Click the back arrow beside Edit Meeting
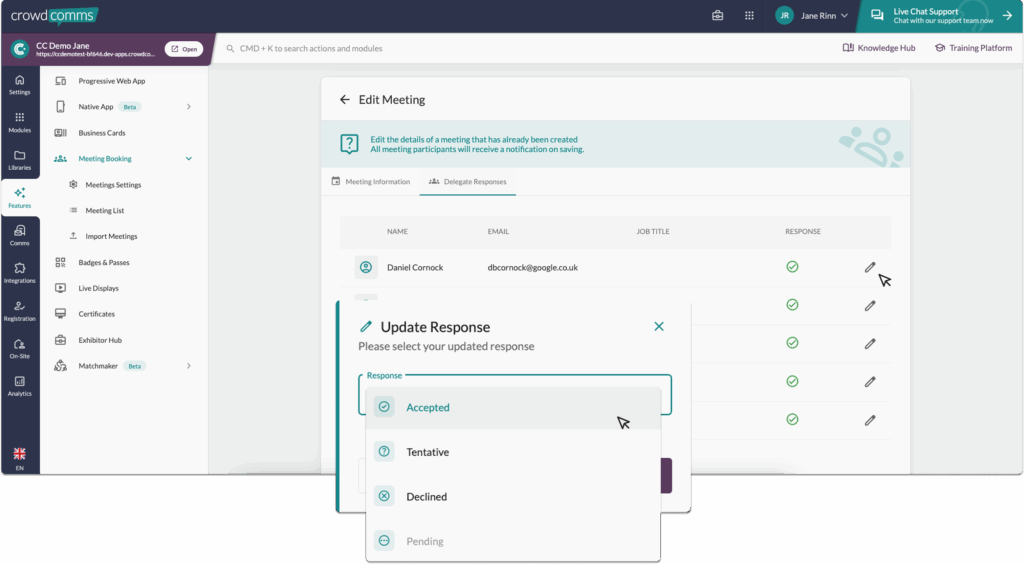Screen dimensions: 1024x564 (x=345, y=100)
